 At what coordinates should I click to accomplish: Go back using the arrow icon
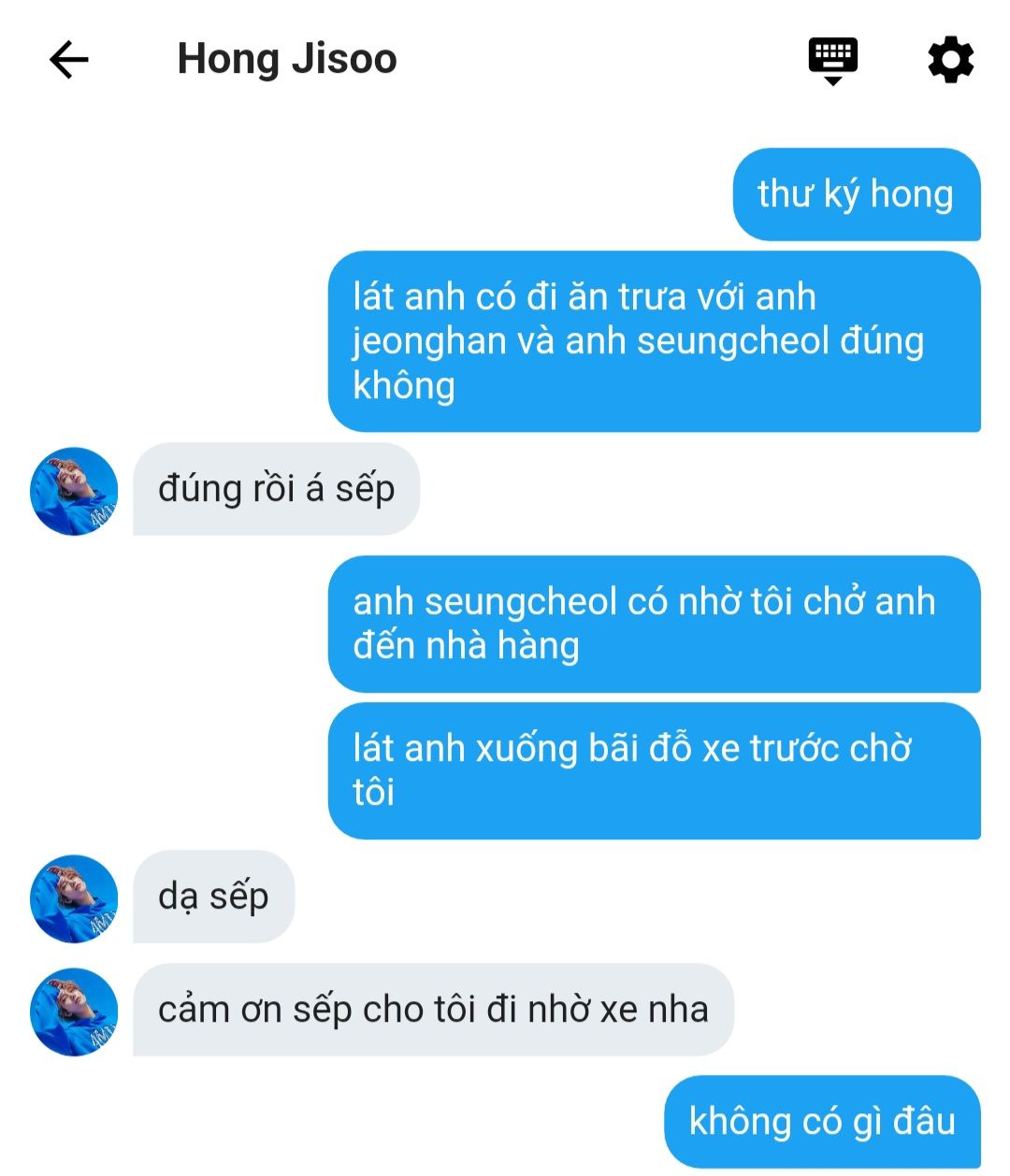(68, 60)
